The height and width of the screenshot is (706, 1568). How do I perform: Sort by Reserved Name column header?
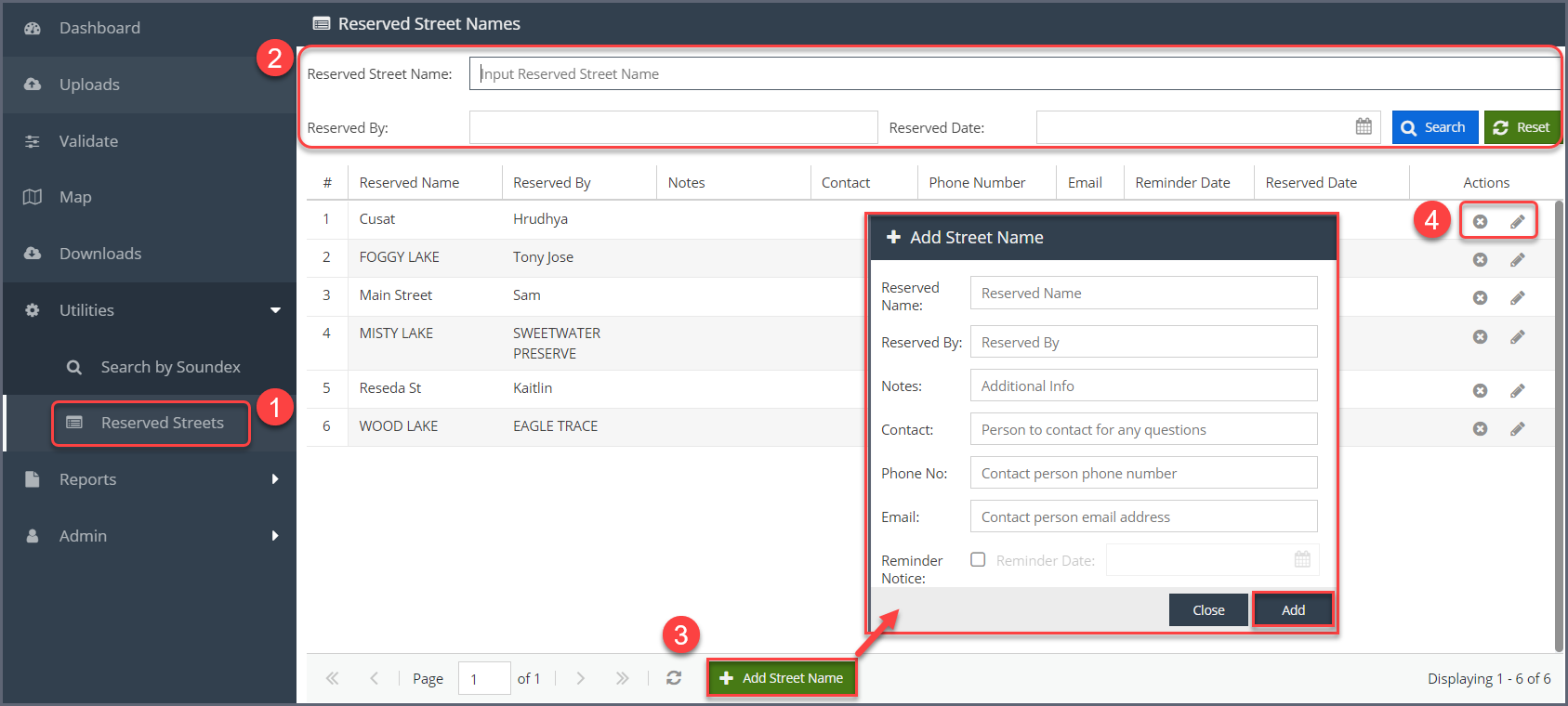point(425,183)
